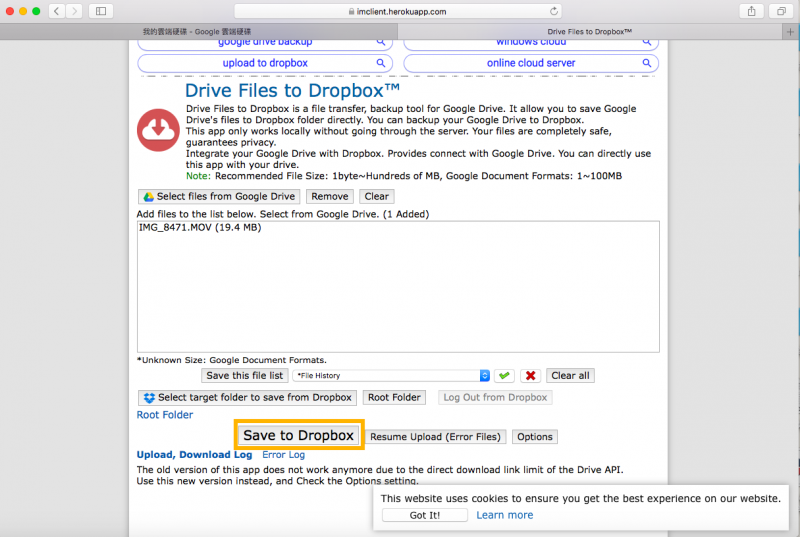Click the Drive Files to Dropbox heading
Image resolution: width=800 pixels, height=537 pixels.
click(x=292, y=91)
